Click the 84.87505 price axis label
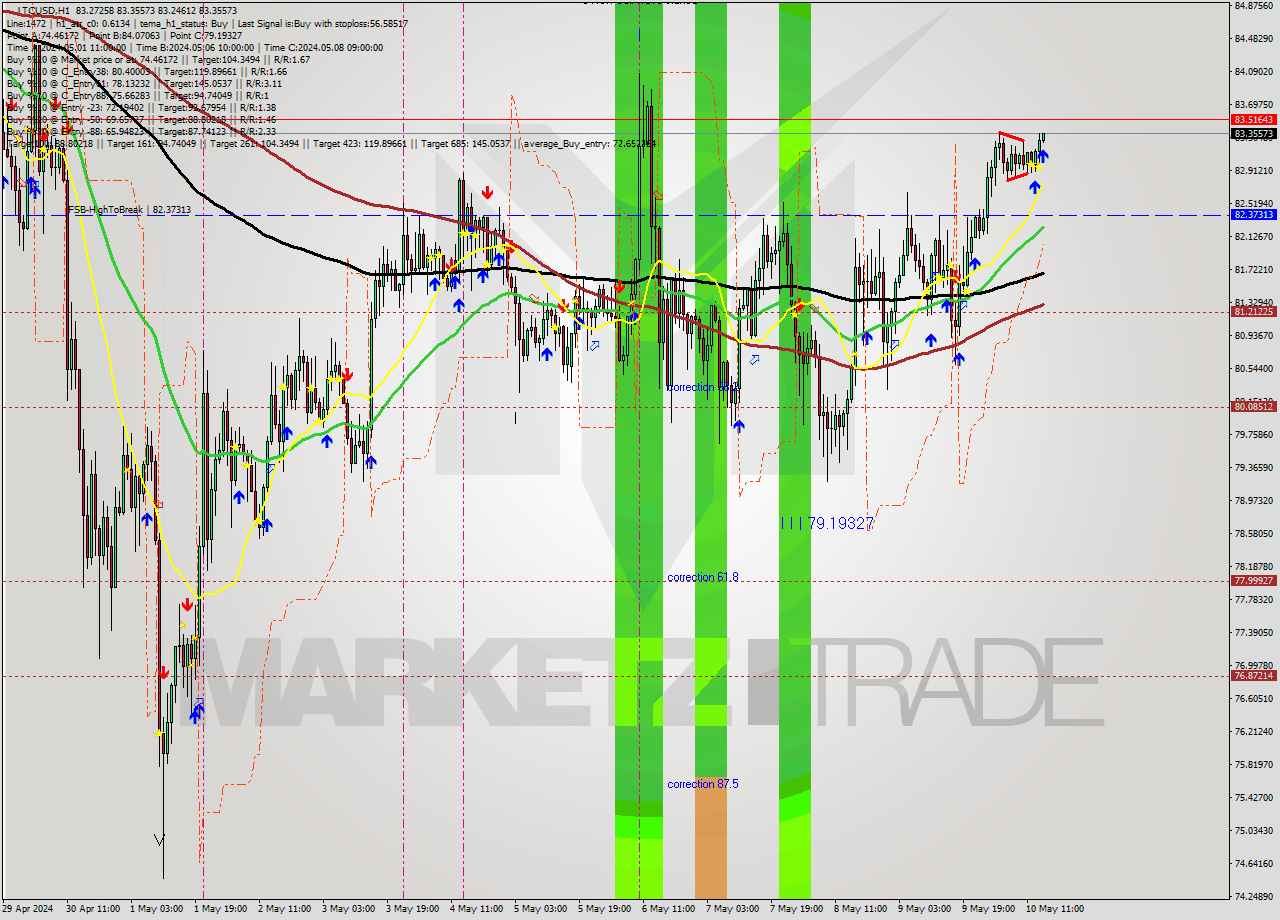 (1254, 5)
